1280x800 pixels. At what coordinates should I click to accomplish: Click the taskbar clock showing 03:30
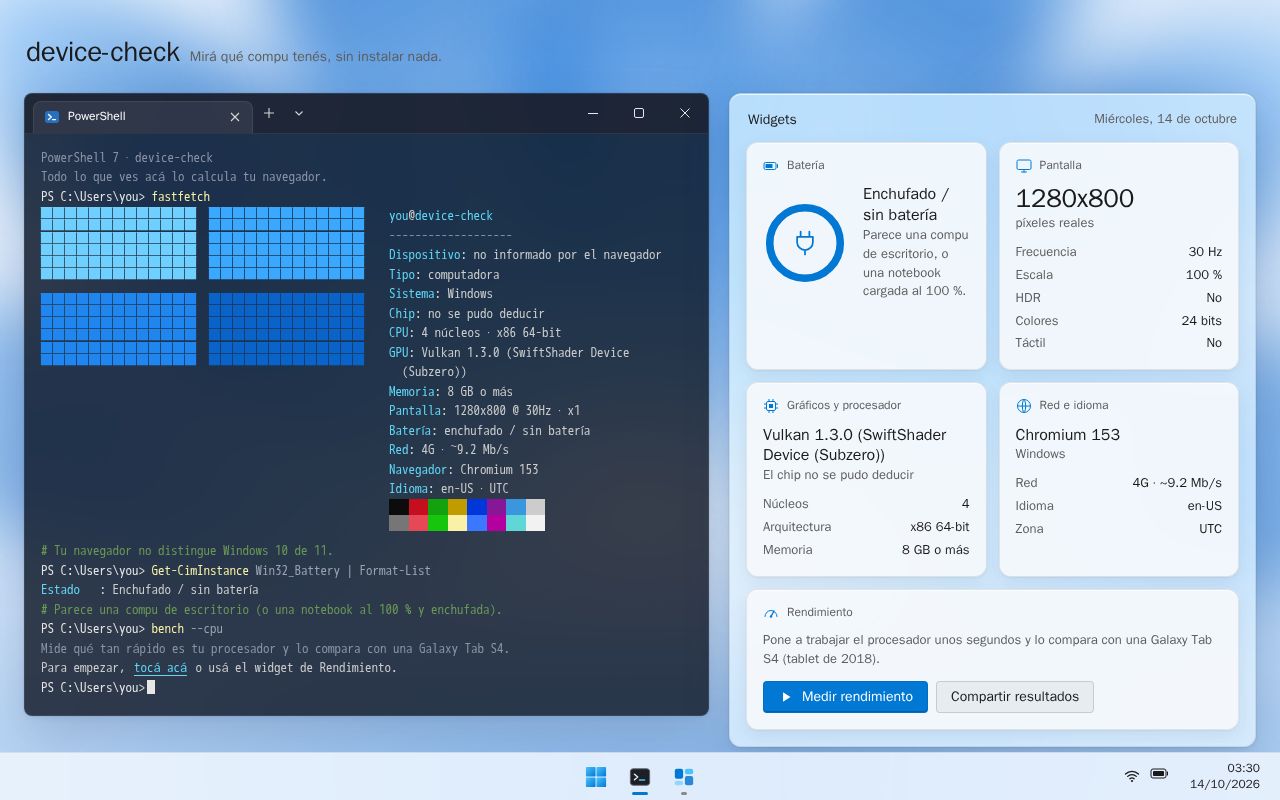pos(1243,768)
